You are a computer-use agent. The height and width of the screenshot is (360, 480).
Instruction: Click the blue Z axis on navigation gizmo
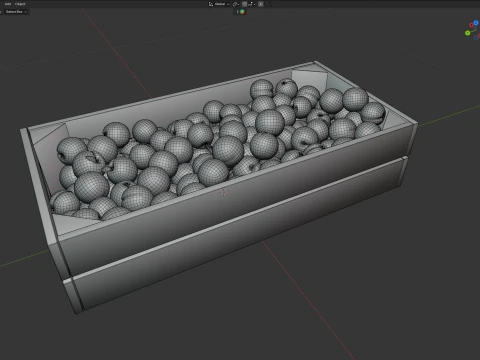coord(476,23)
